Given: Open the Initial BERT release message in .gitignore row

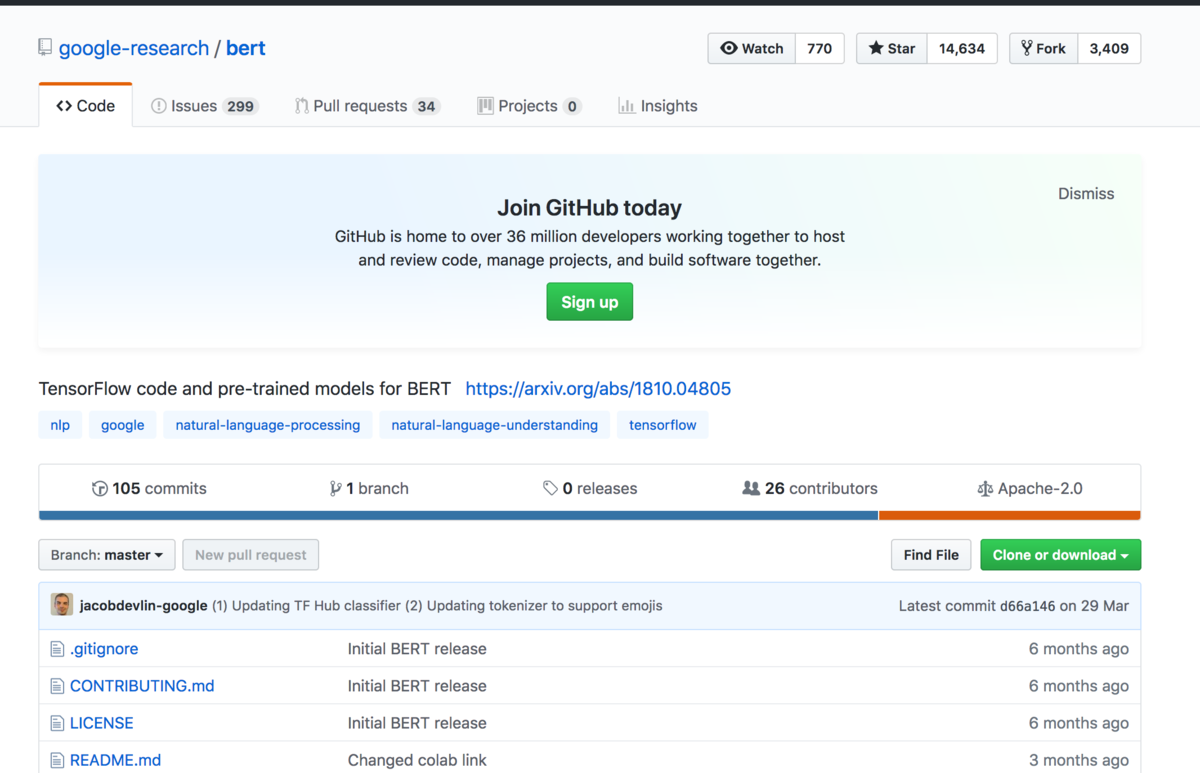Looking at the screenshot, I should tap(417, 648).
